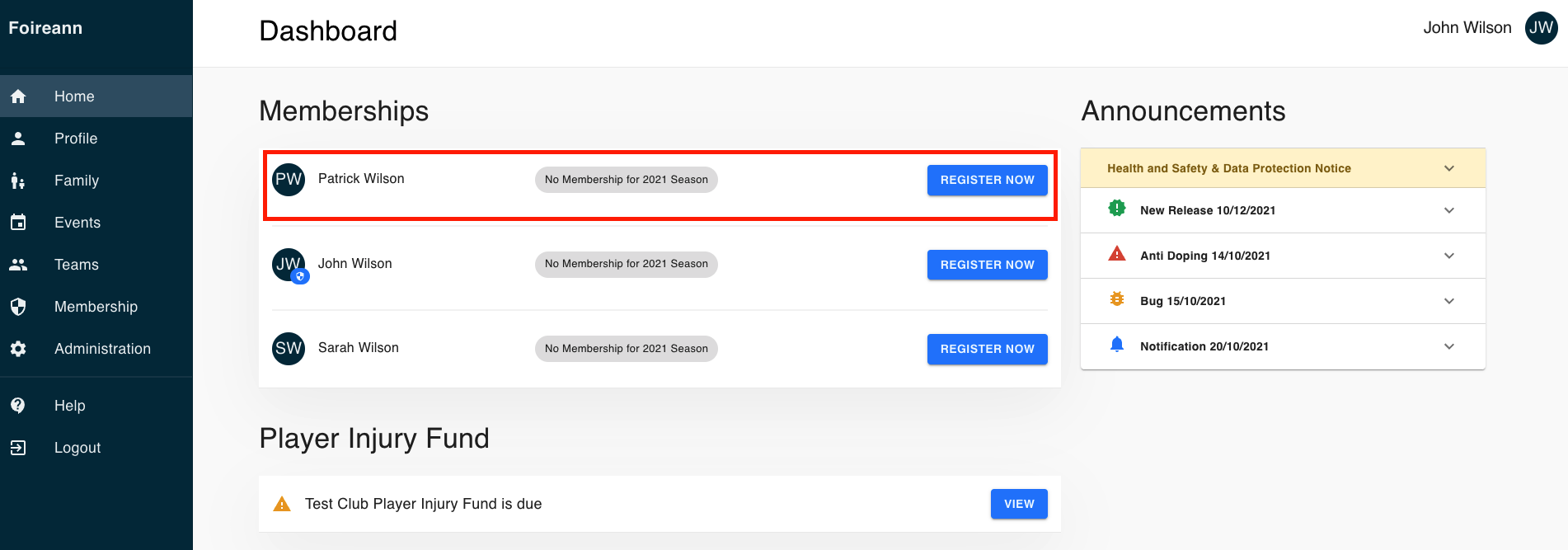Click the Family icon in sidebar
The width and height of the screenshot is (1568, 550).
tap(18, 181)
